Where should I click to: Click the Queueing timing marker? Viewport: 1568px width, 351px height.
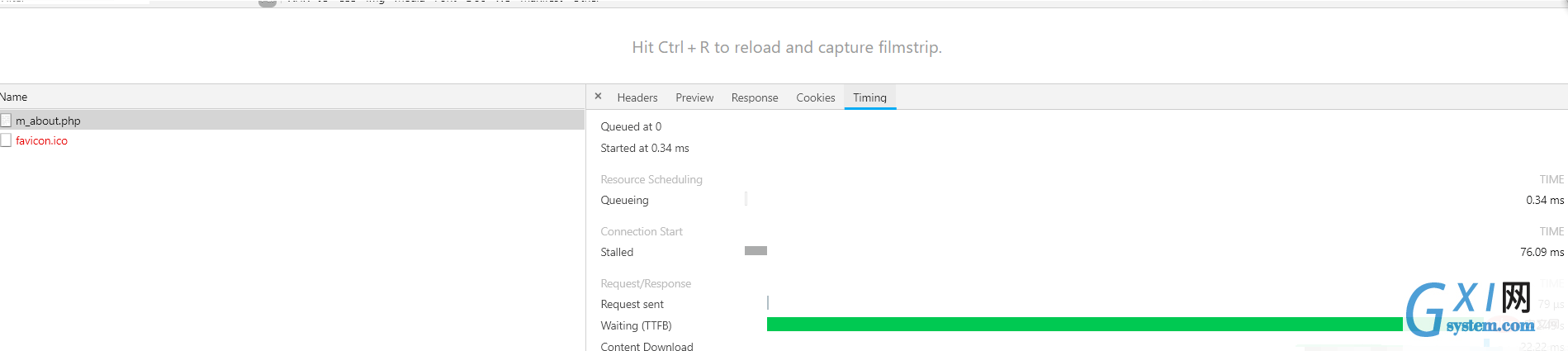point(746,199)
